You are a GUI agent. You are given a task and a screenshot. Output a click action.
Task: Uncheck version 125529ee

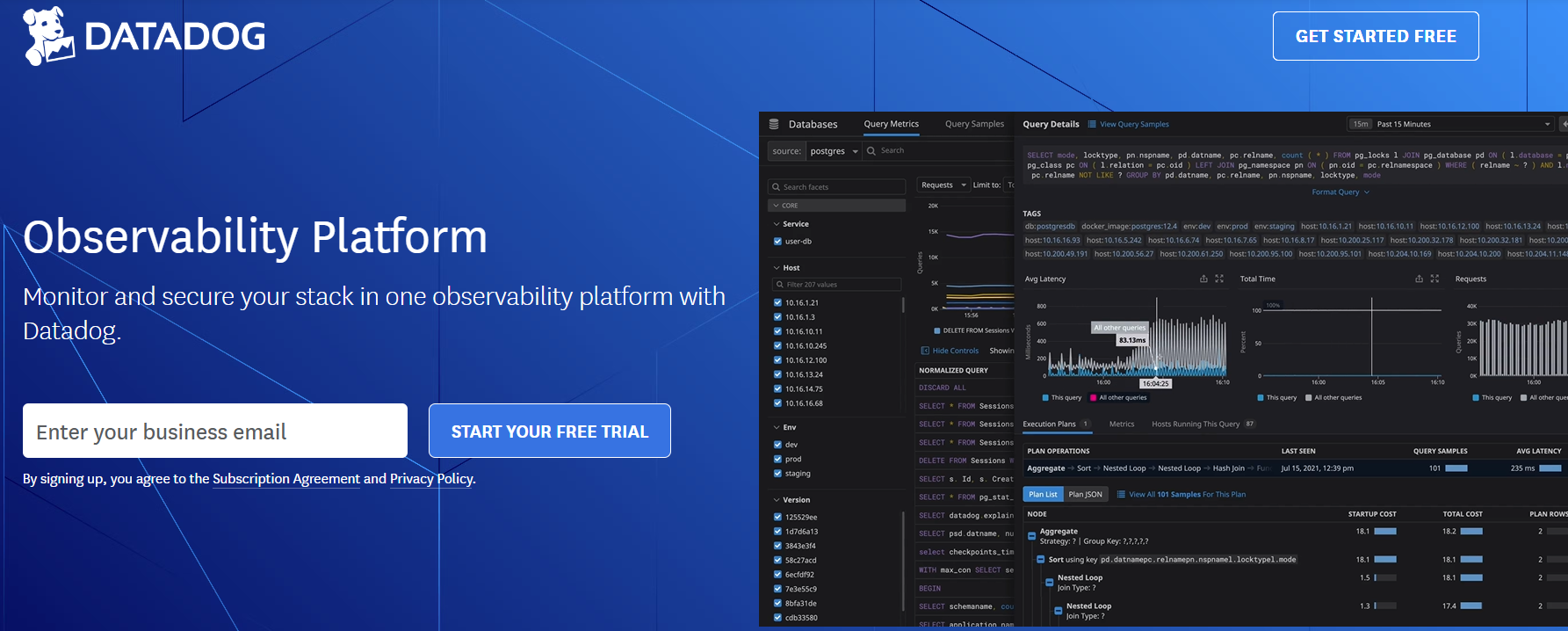[x=777, y=517]
